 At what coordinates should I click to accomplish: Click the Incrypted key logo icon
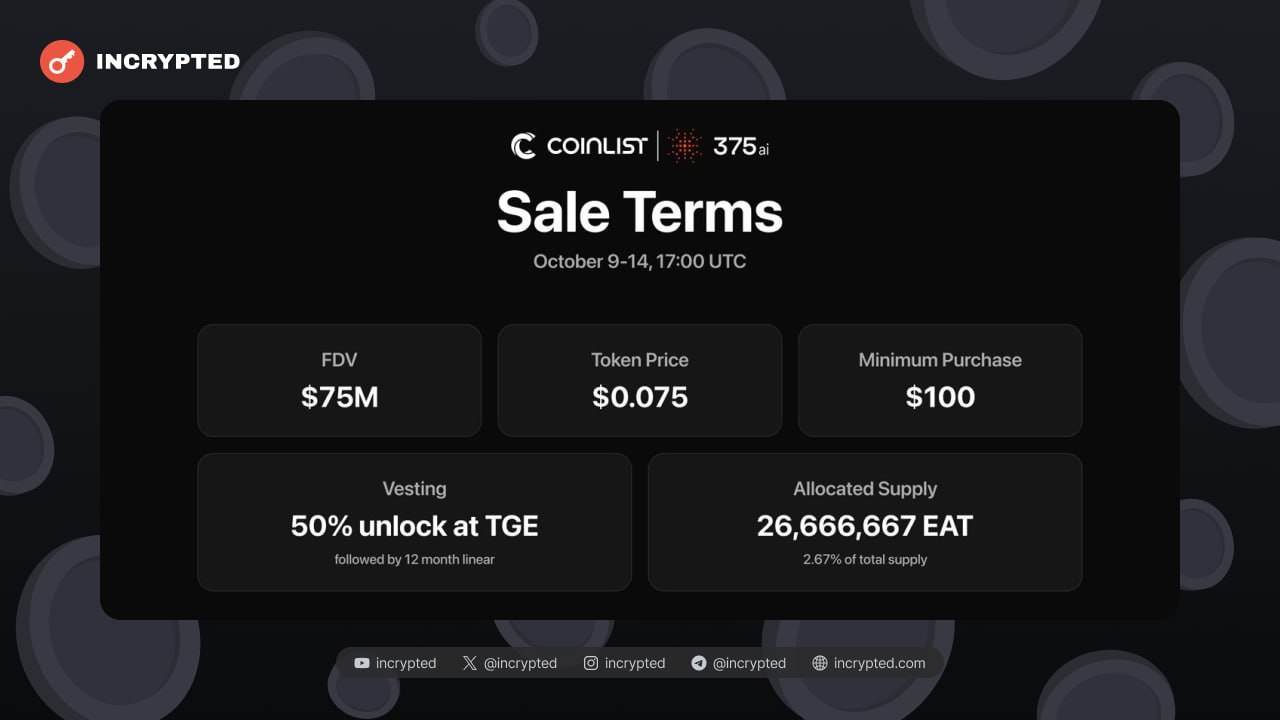click(62, 62)
